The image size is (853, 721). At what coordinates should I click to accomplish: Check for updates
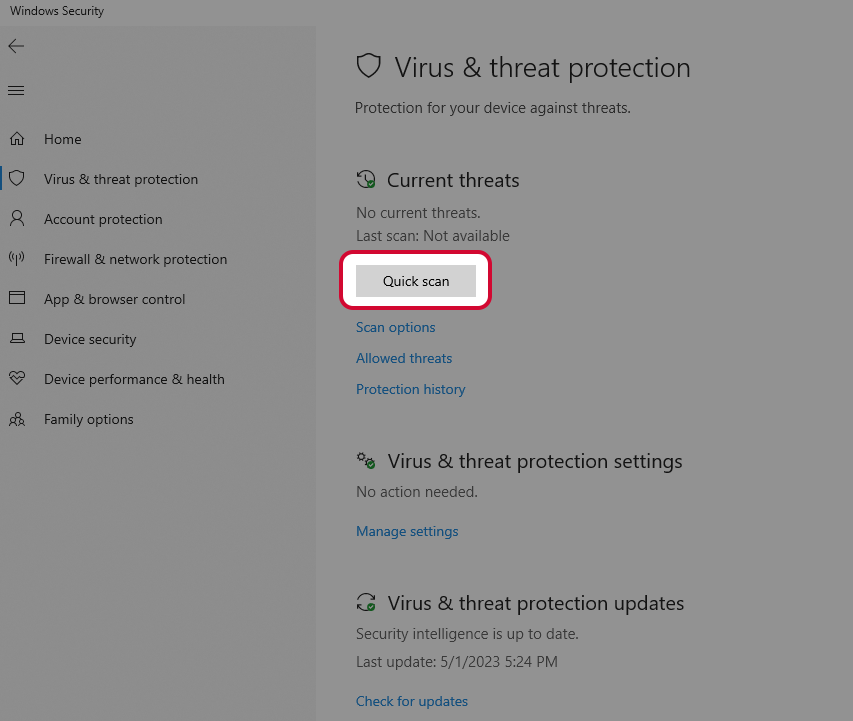pyautogui.click(x=411, y=701)
